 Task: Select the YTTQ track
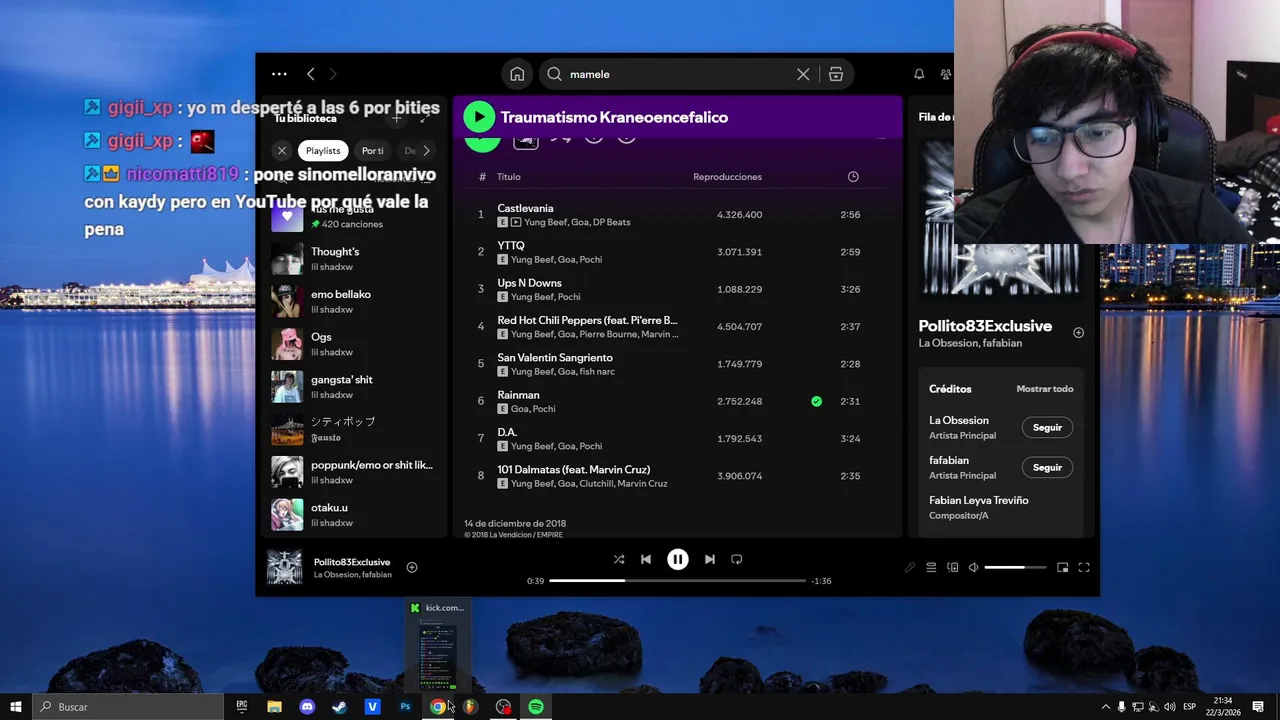tap(677, 252)
